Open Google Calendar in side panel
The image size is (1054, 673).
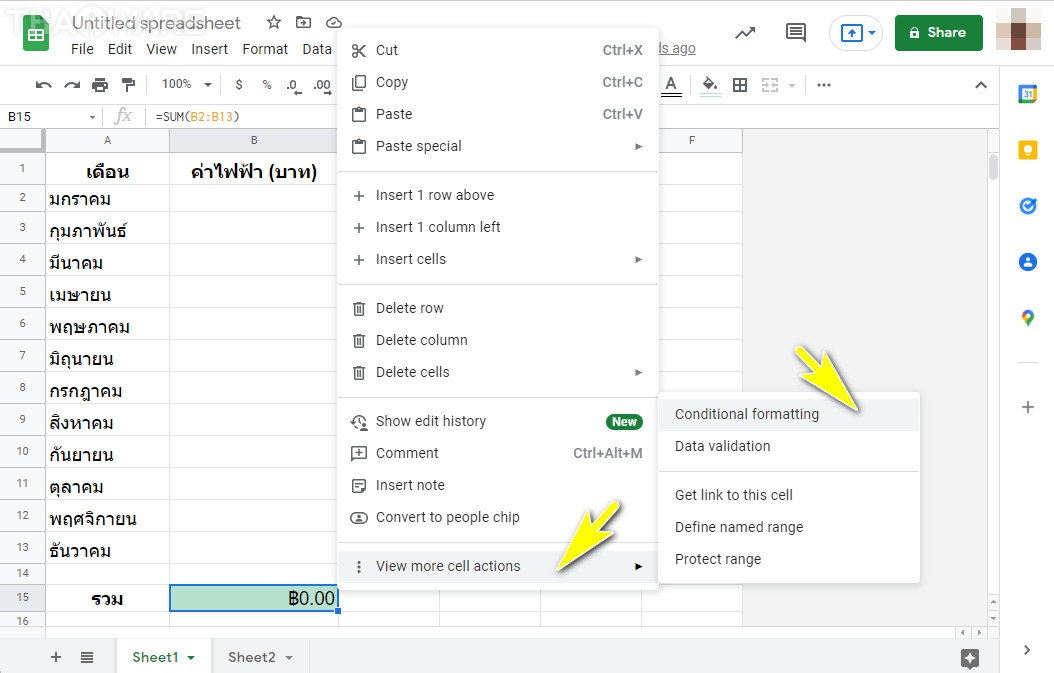(x=1027, y=94)
